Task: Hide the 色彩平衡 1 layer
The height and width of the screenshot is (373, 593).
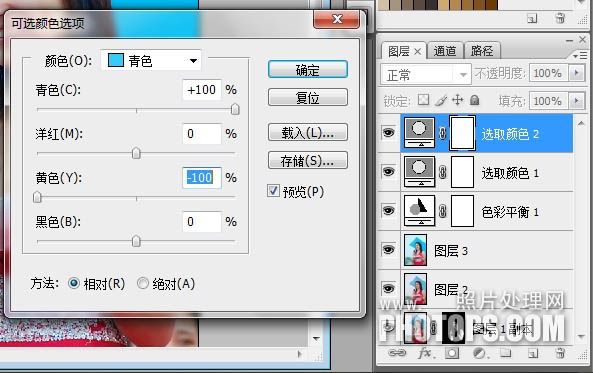Action: click(388, 210)
